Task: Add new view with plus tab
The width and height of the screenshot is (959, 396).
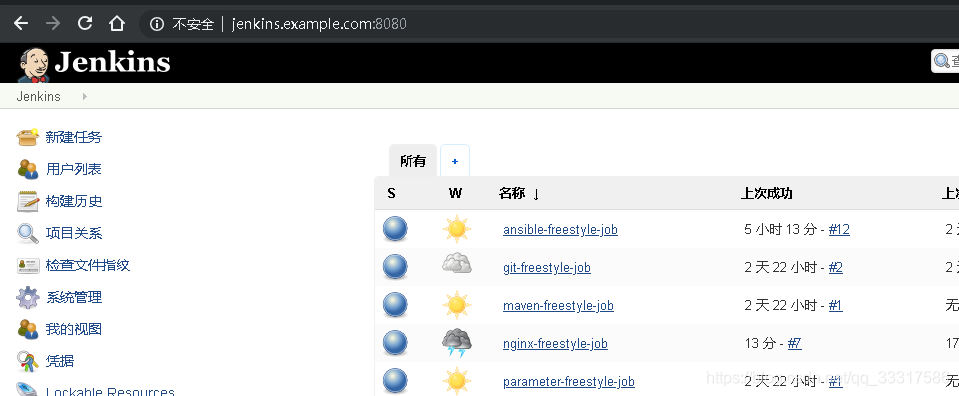Action: click(x=454, y=161)
